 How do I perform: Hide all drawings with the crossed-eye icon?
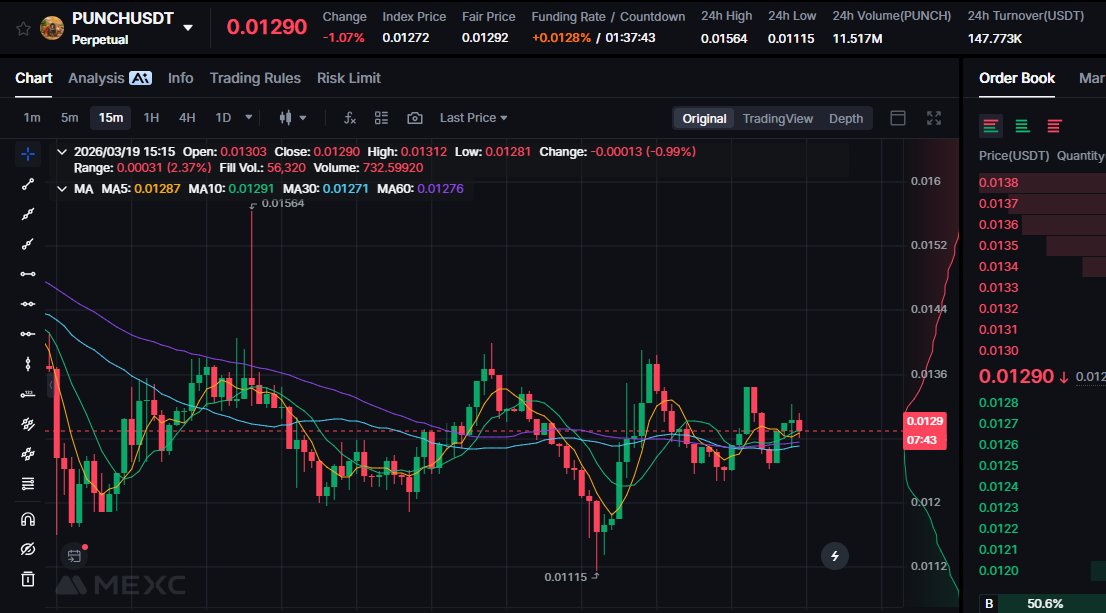[28, 550]
